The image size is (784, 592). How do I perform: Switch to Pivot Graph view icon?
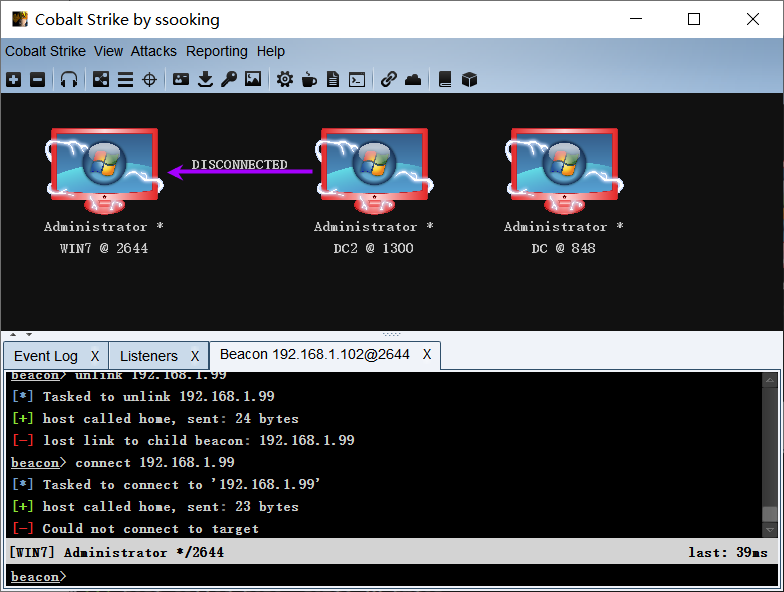[x=100, y=80]
